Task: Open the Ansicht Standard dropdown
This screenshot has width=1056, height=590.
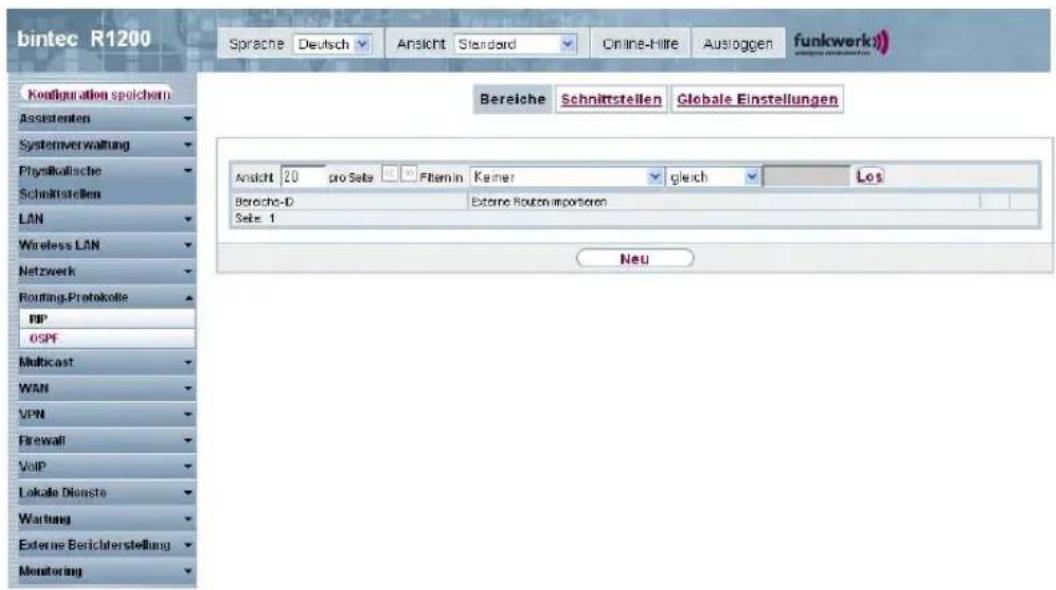Action: tap(515, 44)
